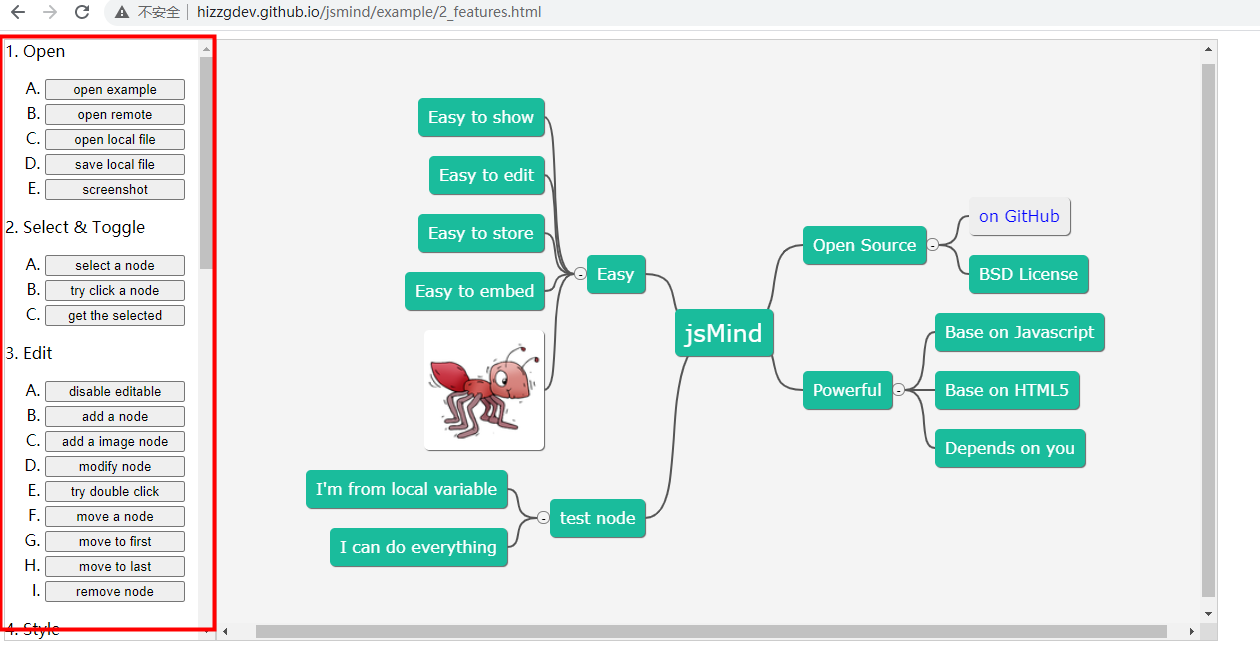Select the ant image node
This screenshot has height=661, width=1260.
[x=484, y=390]
